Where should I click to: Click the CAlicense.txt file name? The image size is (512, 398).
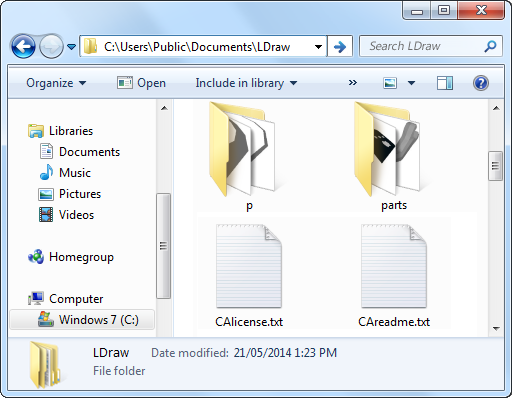pos(249,322)
